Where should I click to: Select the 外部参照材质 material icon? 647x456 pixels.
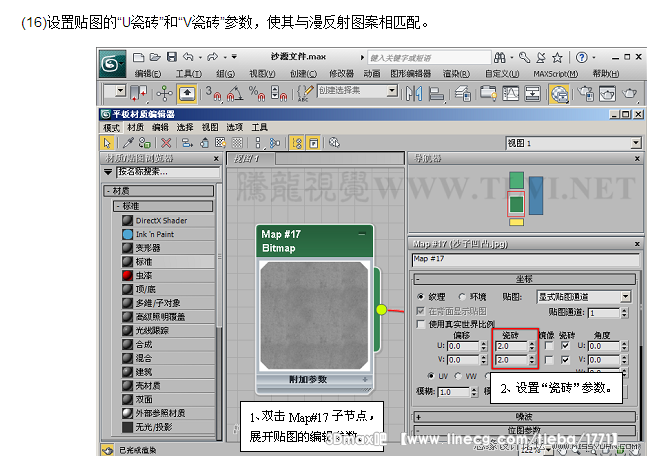[x=127, y=412]
